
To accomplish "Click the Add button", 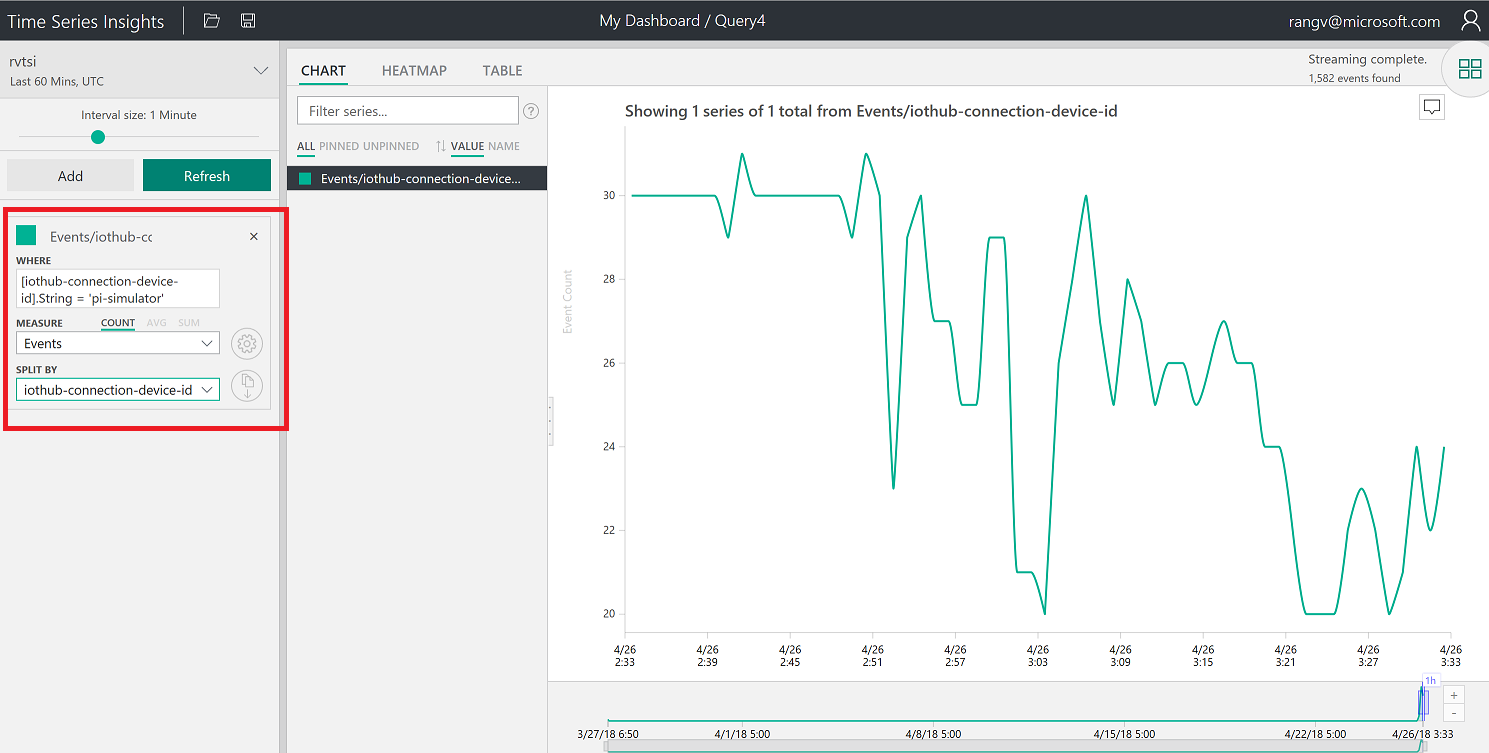I will click(70, 175).
